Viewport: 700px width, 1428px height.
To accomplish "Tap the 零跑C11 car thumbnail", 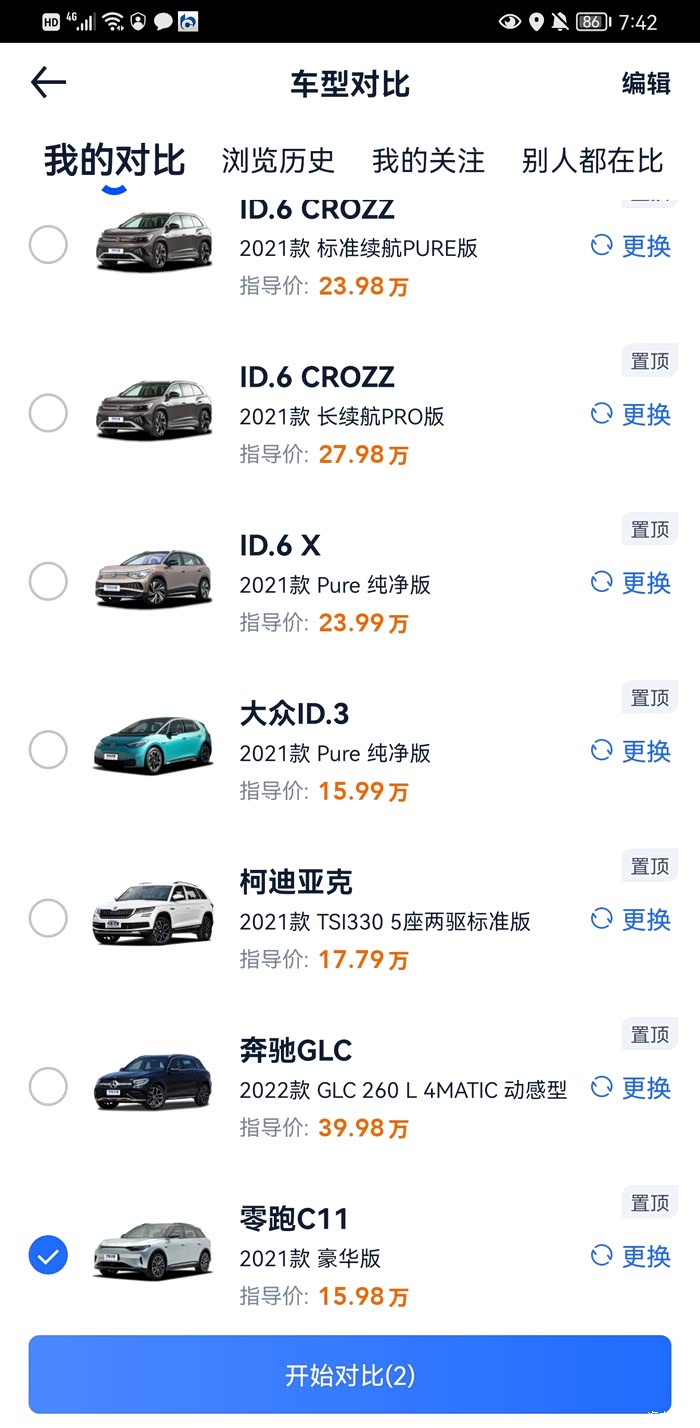I will pos(153,1251).
